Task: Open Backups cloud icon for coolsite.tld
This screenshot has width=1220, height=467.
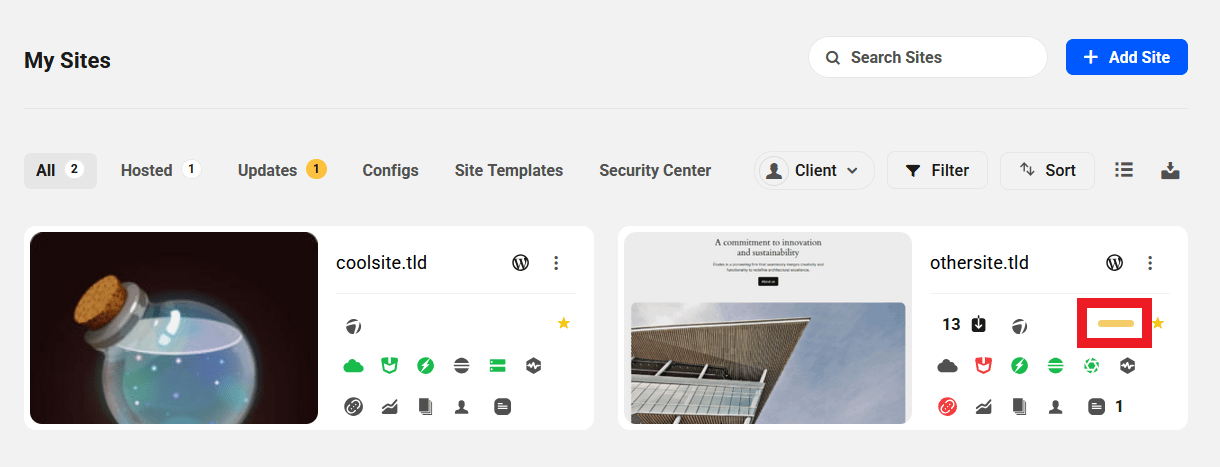Action: pos(353,366)
